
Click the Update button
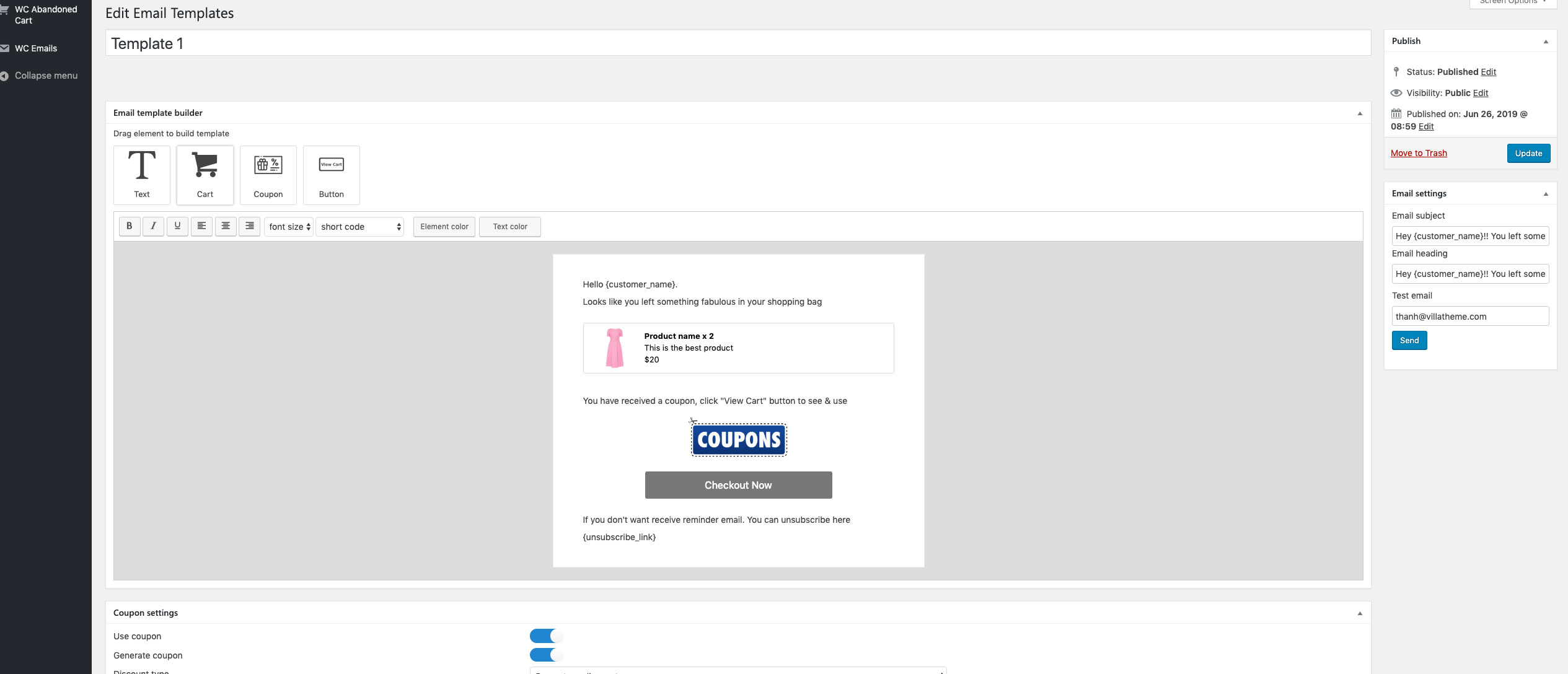coord(1528,153)
